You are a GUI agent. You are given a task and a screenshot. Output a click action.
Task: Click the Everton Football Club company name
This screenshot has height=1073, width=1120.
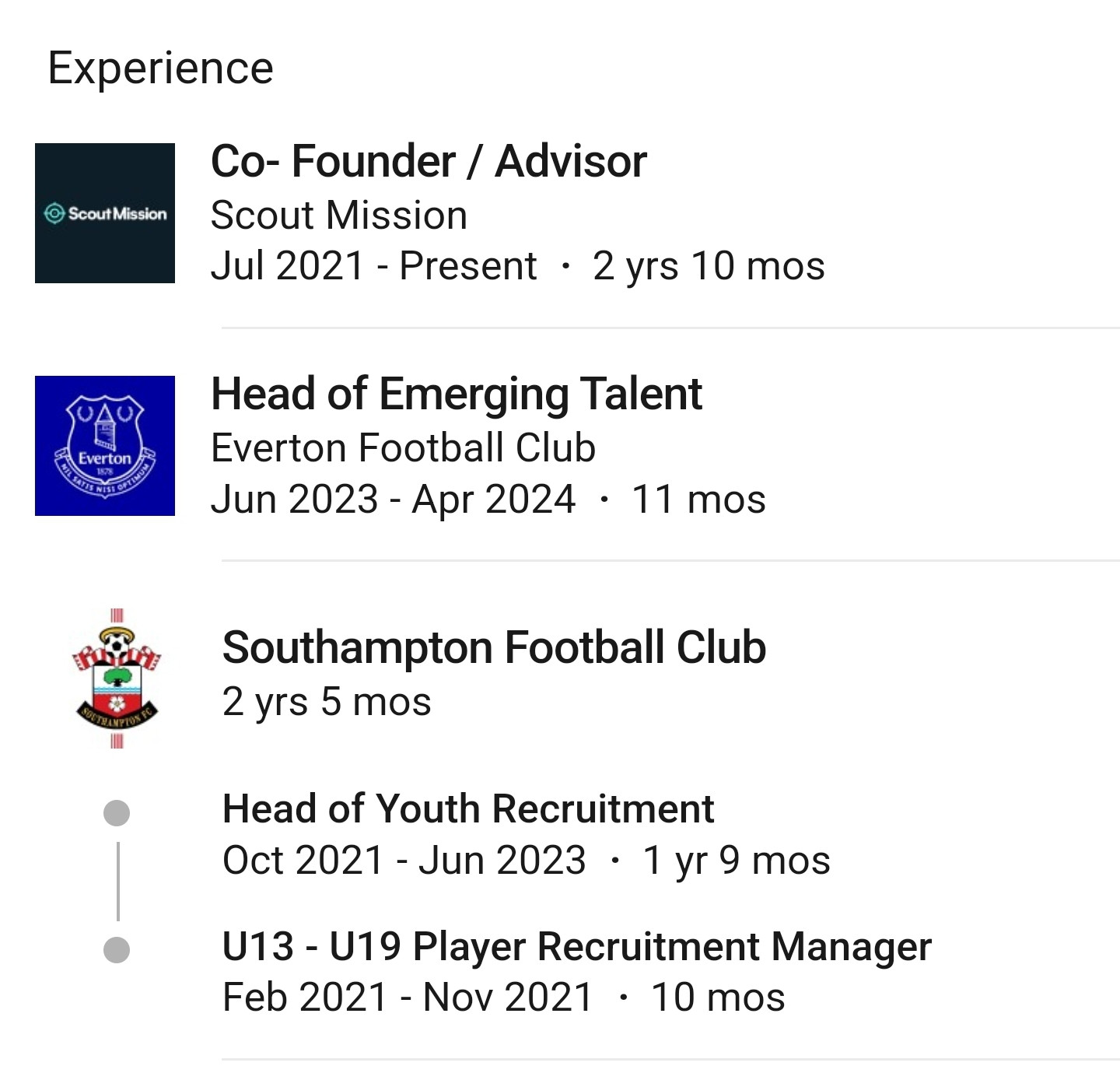pyautogui.click(x=403, y=447)
